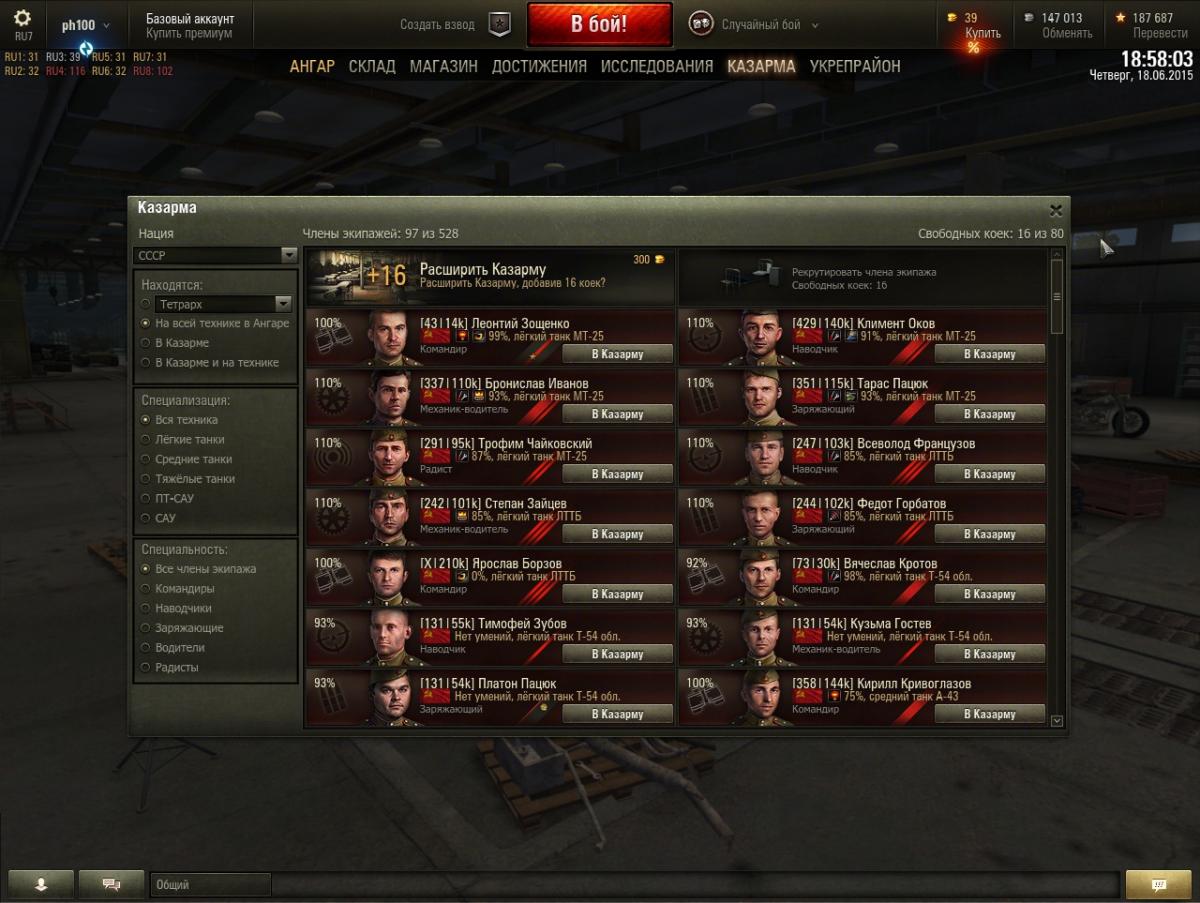1200x903 pixels.
Task: Open the СССР nation dropdown
Action: pyautogui.click(x=216, y=256)
